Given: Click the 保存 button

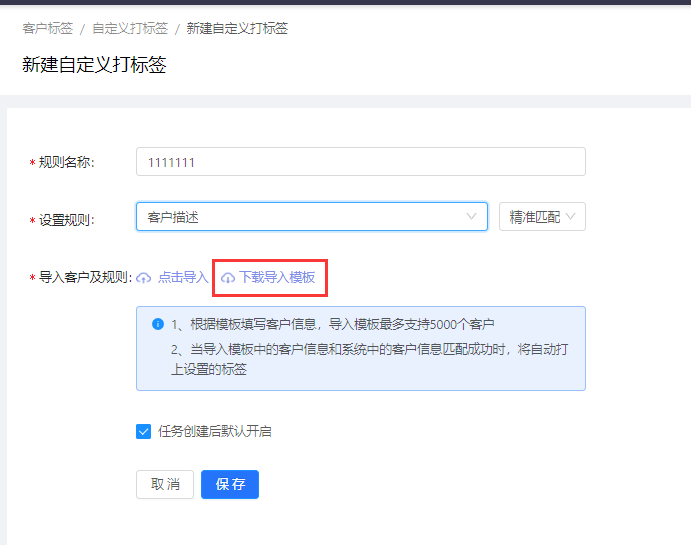Looking at the screenshot, I should (x=230, y=485).
